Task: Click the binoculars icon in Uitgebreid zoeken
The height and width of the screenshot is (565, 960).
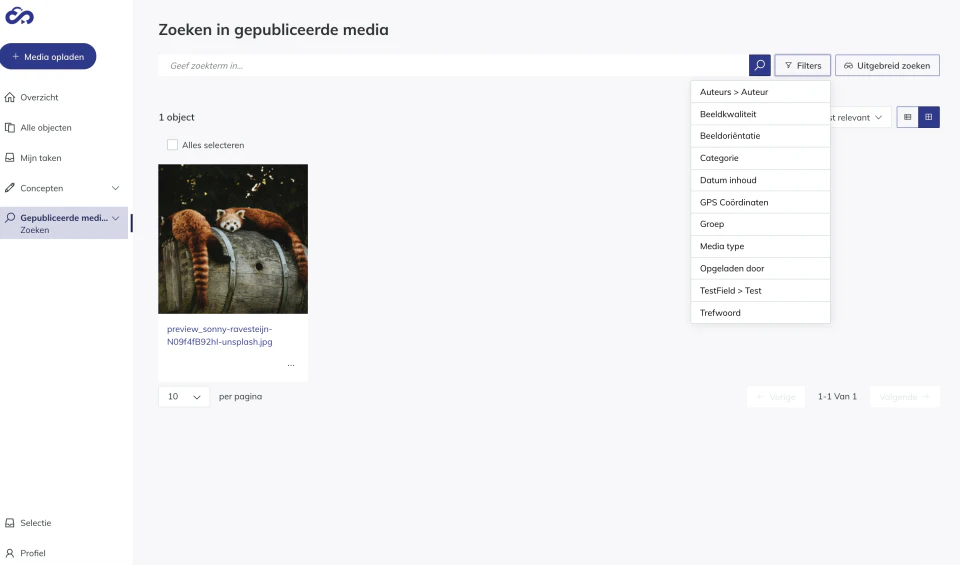Action: [848, 65]
